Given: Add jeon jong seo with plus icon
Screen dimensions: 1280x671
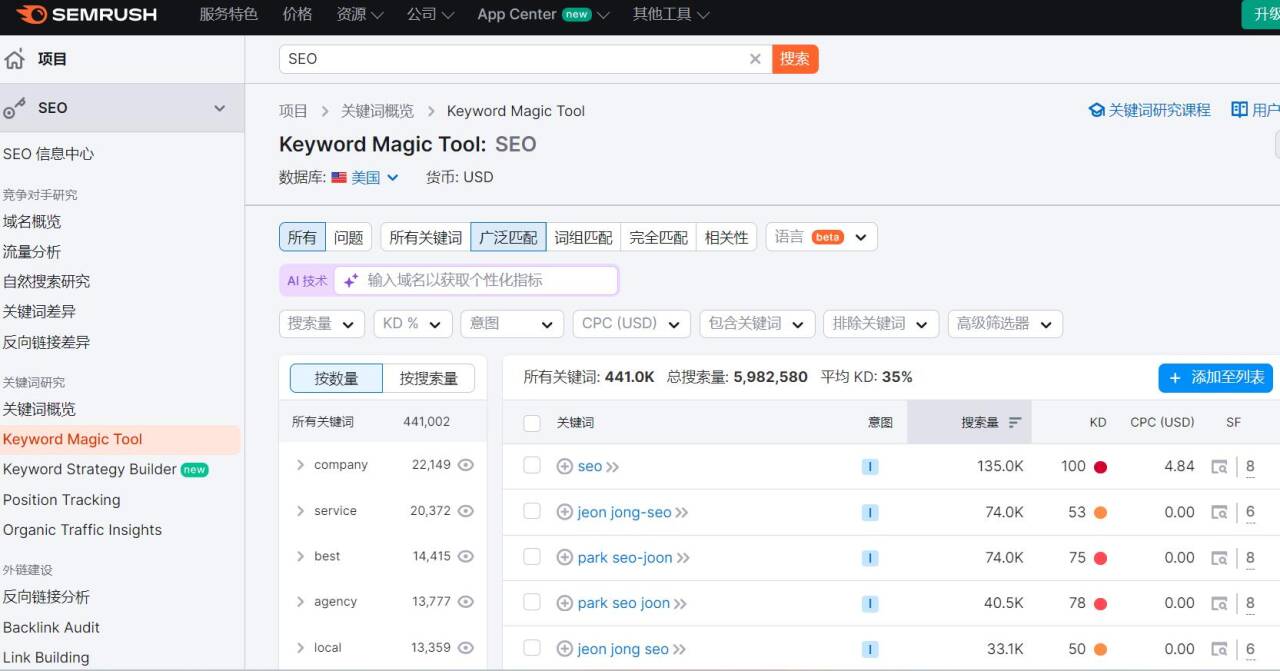Looking at the screenshot, I should pos(564,649).
